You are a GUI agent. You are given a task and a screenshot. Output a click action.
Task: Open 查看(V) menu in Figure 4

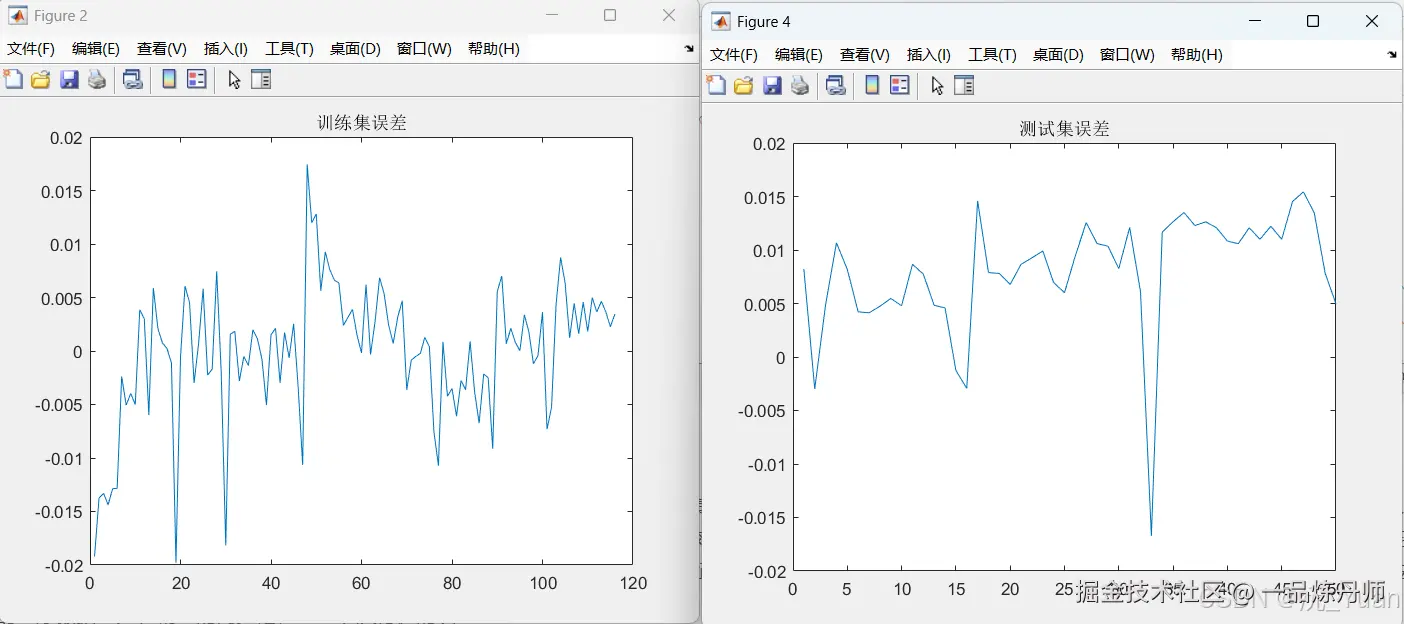tap(865, 55)
